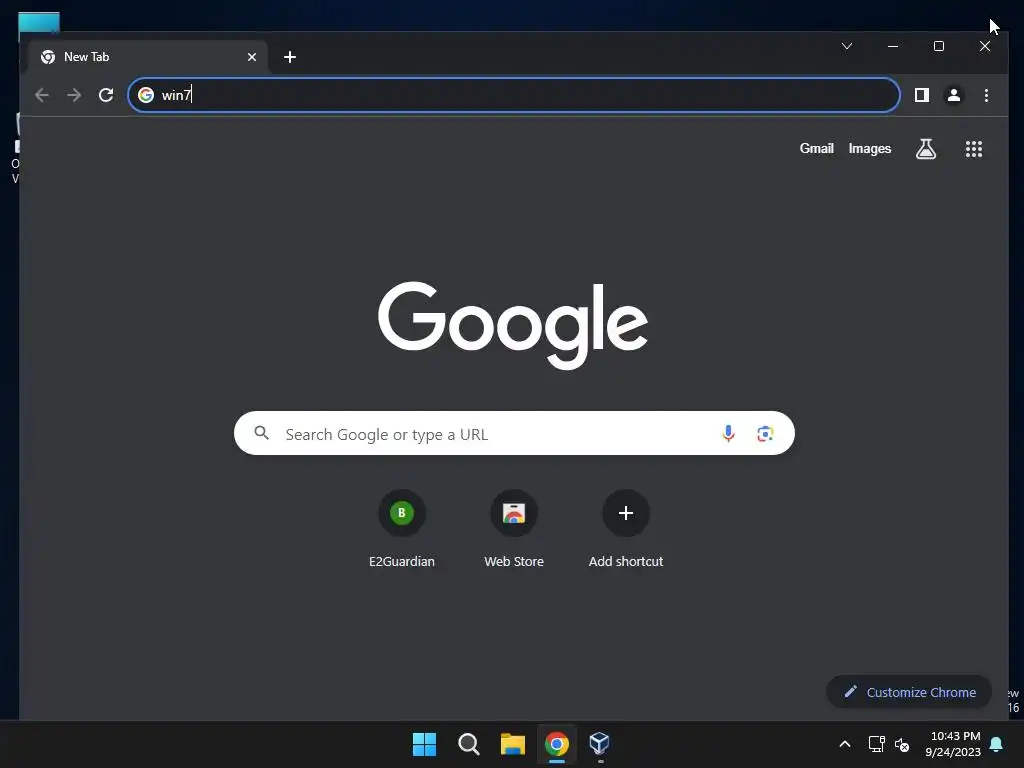Close the New Tab tab
The width and height of the screenshot is (1024, 768).
tap(252, 57)
